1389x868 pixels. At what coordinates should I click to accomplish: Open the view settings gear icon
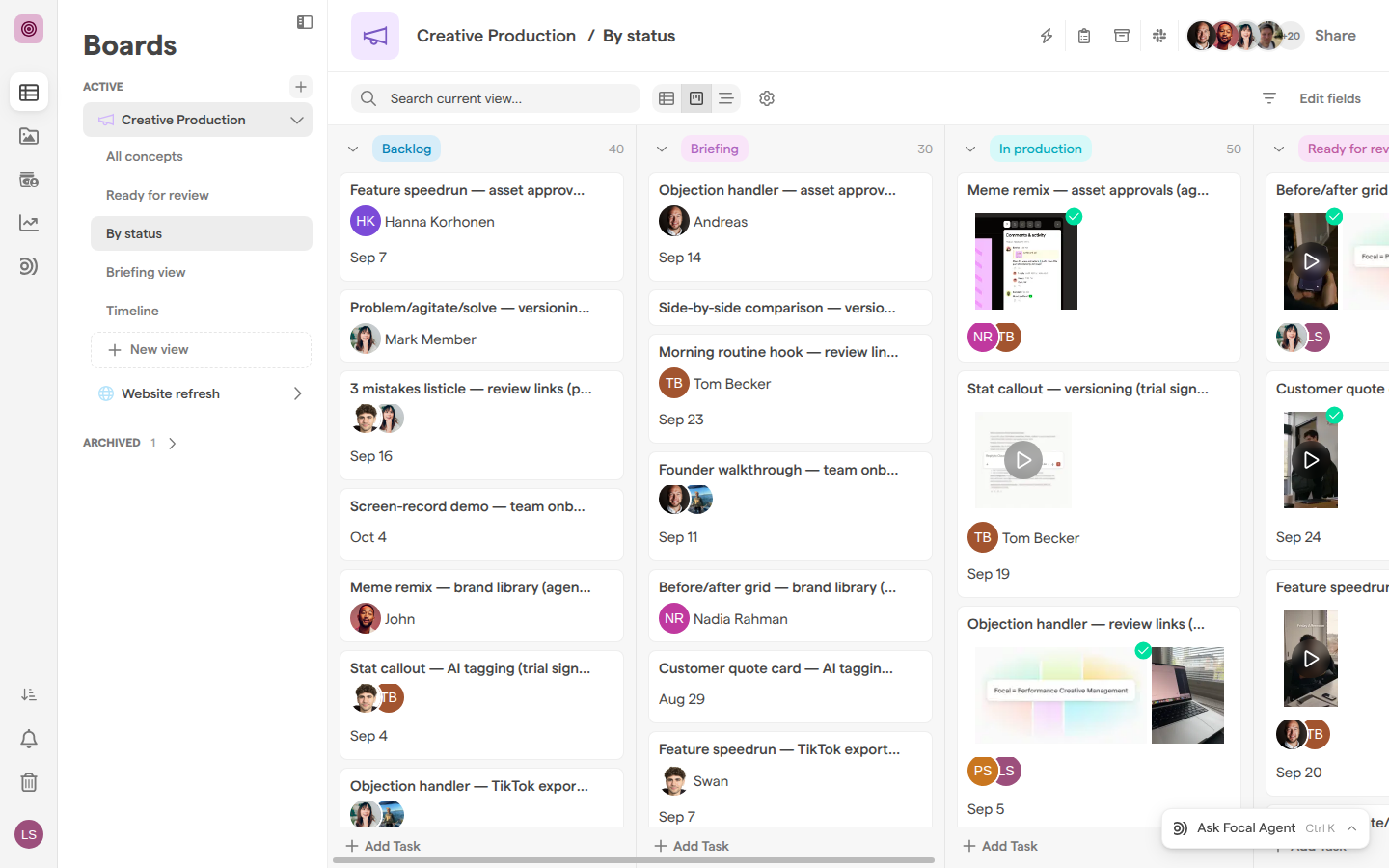tap(767, 98)
